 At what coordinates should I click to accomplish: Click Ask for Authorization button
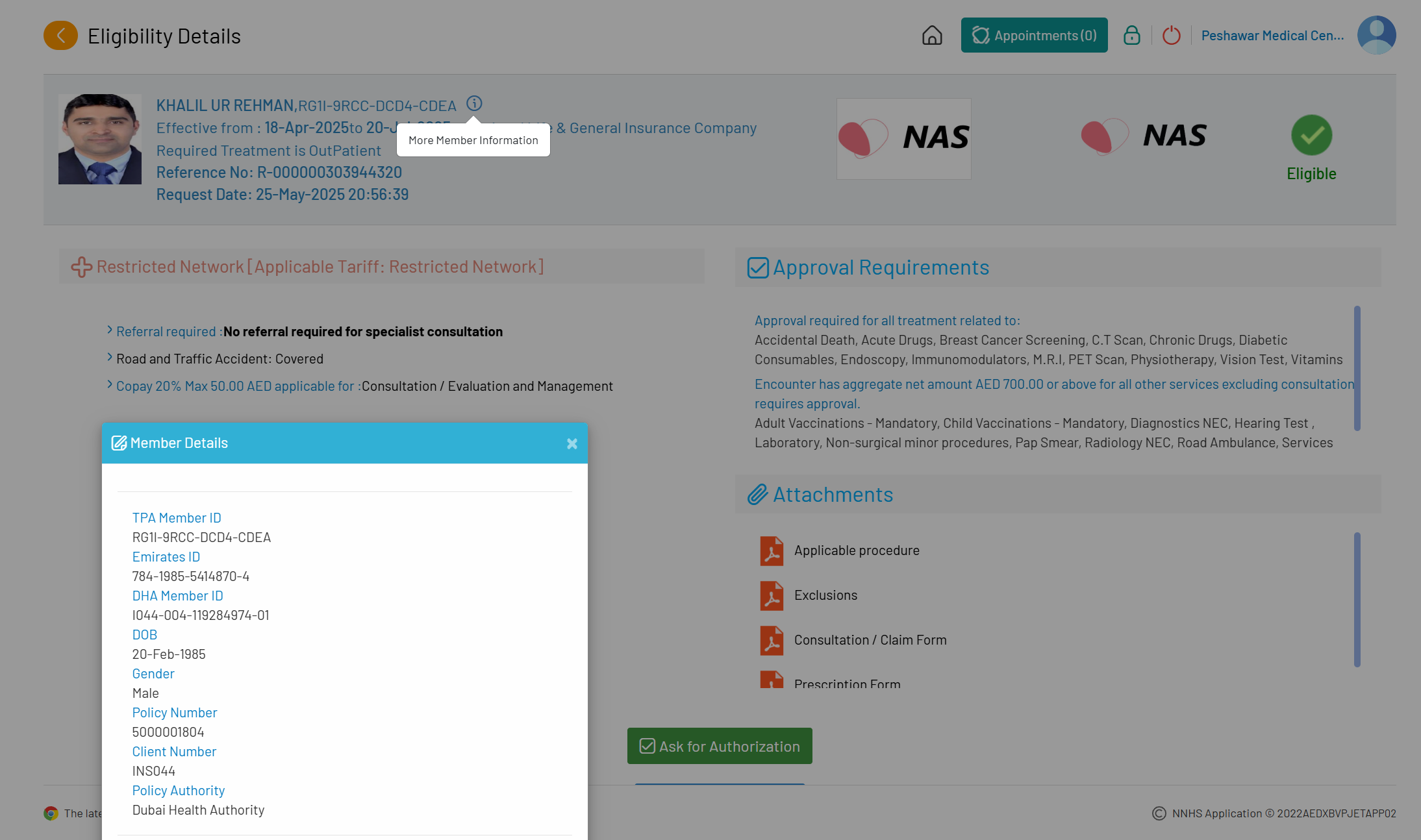pyautogui.click(x=719, y=746)
